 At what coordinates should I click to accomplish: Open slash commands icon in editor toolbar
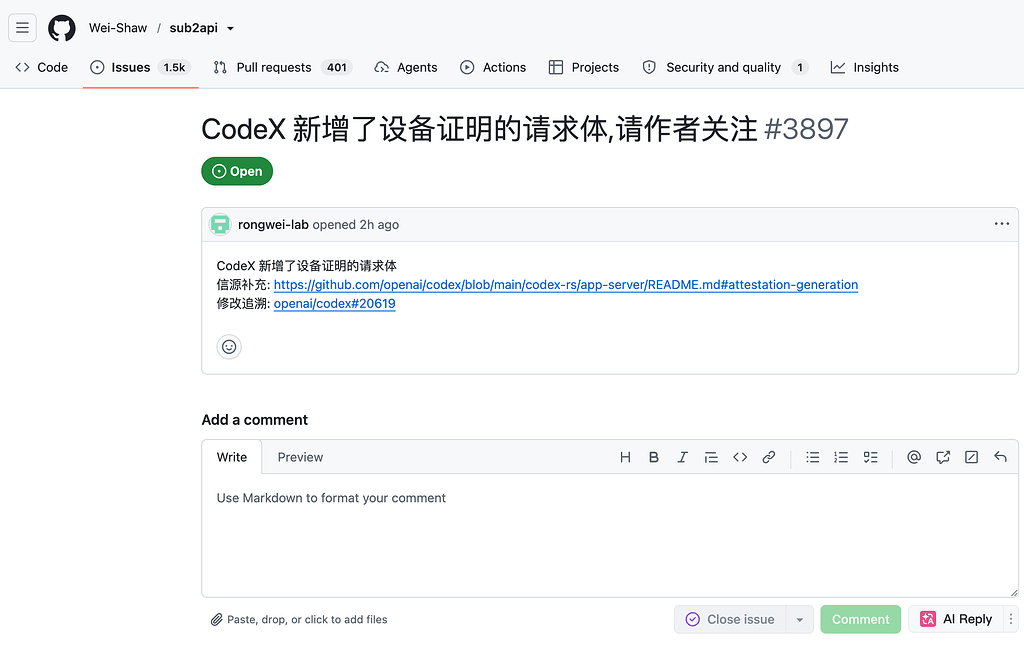point(972,457)
